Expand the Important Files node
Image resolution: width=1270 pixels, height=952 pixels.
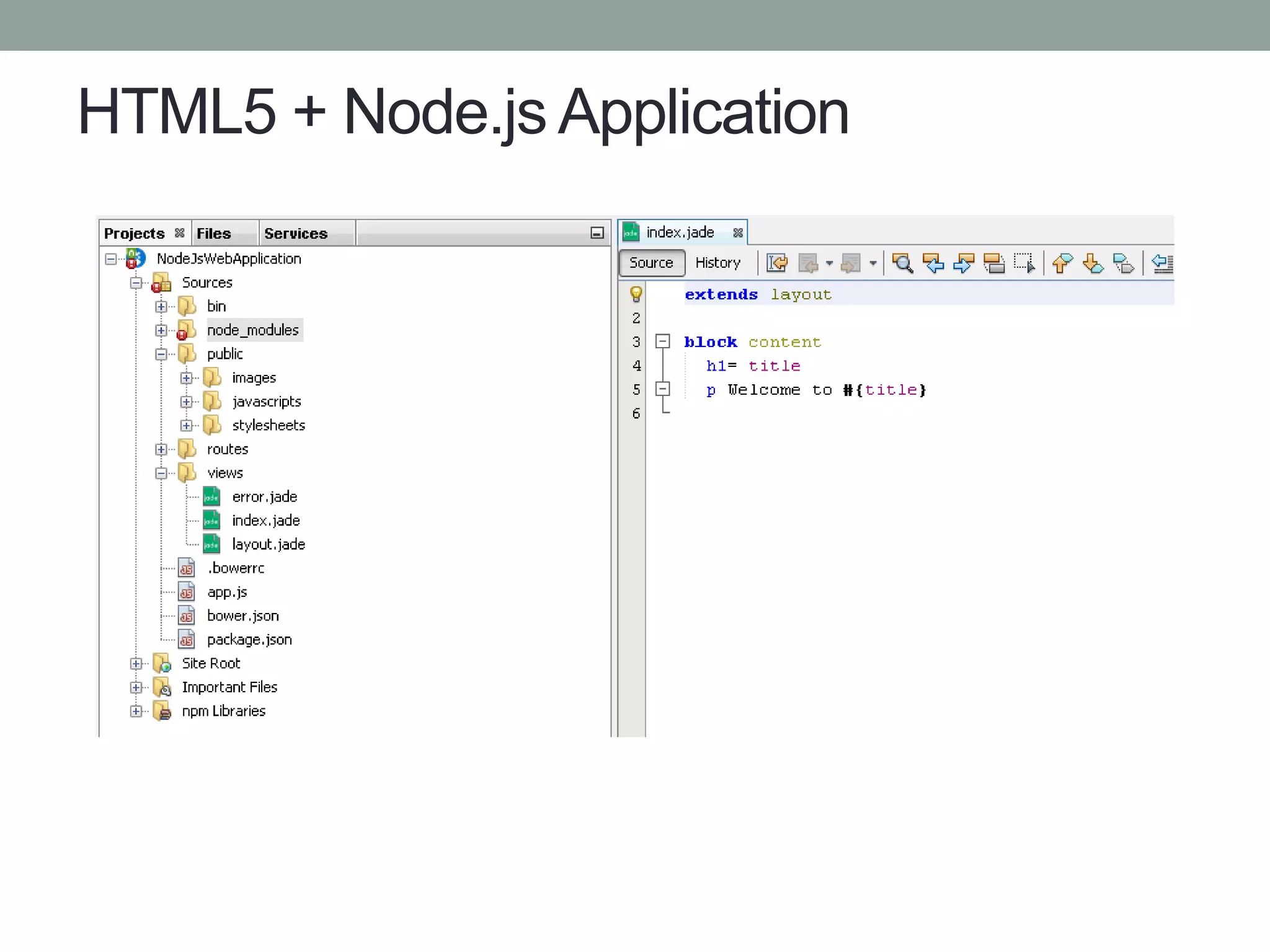(x=136, y=687)
